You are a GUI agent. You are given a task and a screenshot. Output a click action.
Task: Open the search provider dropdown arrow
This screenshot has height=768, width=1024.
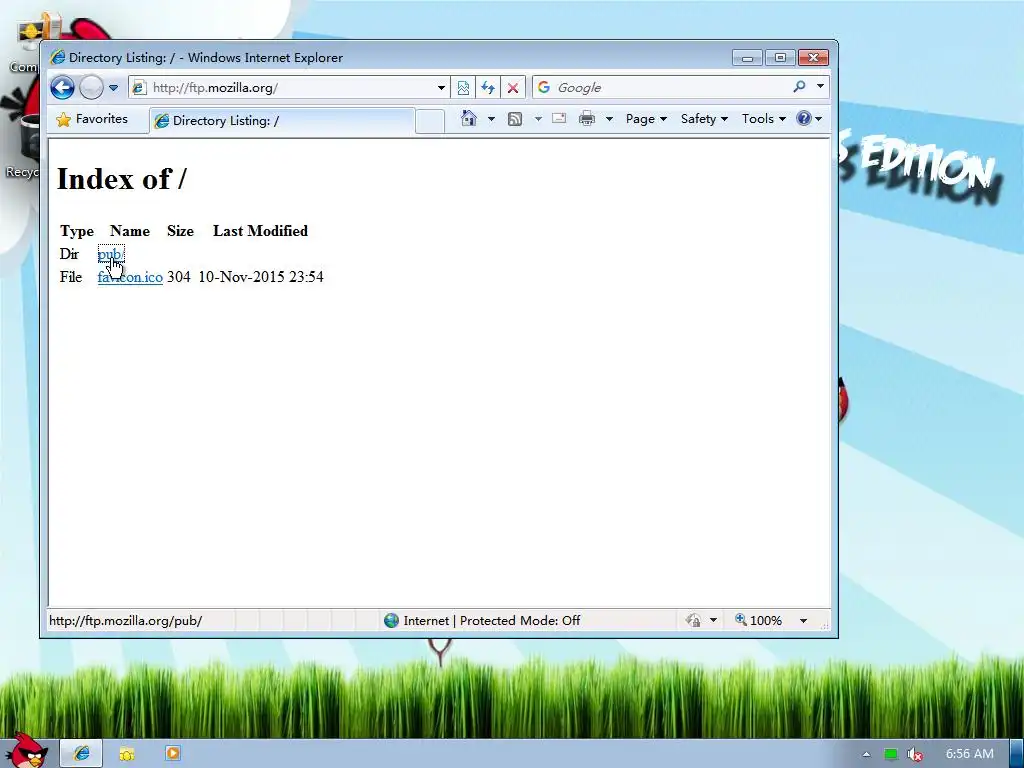820,86
